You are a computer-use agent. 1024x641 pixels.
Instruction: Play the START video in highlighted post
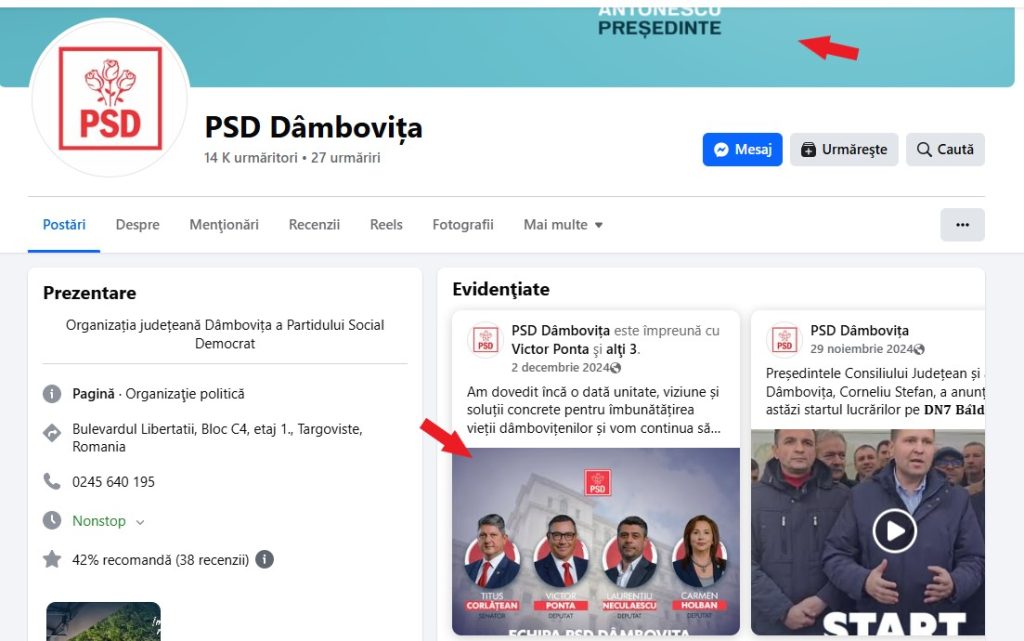tap(894, 531)
